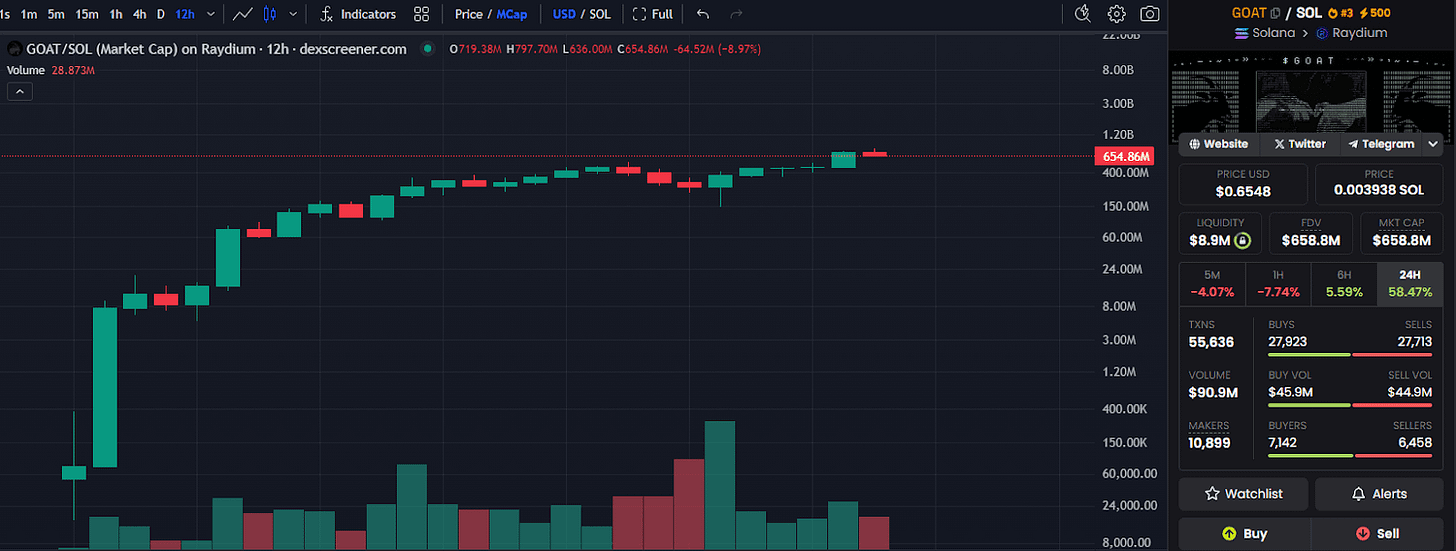This screenshot has width=1456, height=551.
Task: Click the MKT CAP $658.8M box
Action: pyautogui.click(x=1402, y=232)
